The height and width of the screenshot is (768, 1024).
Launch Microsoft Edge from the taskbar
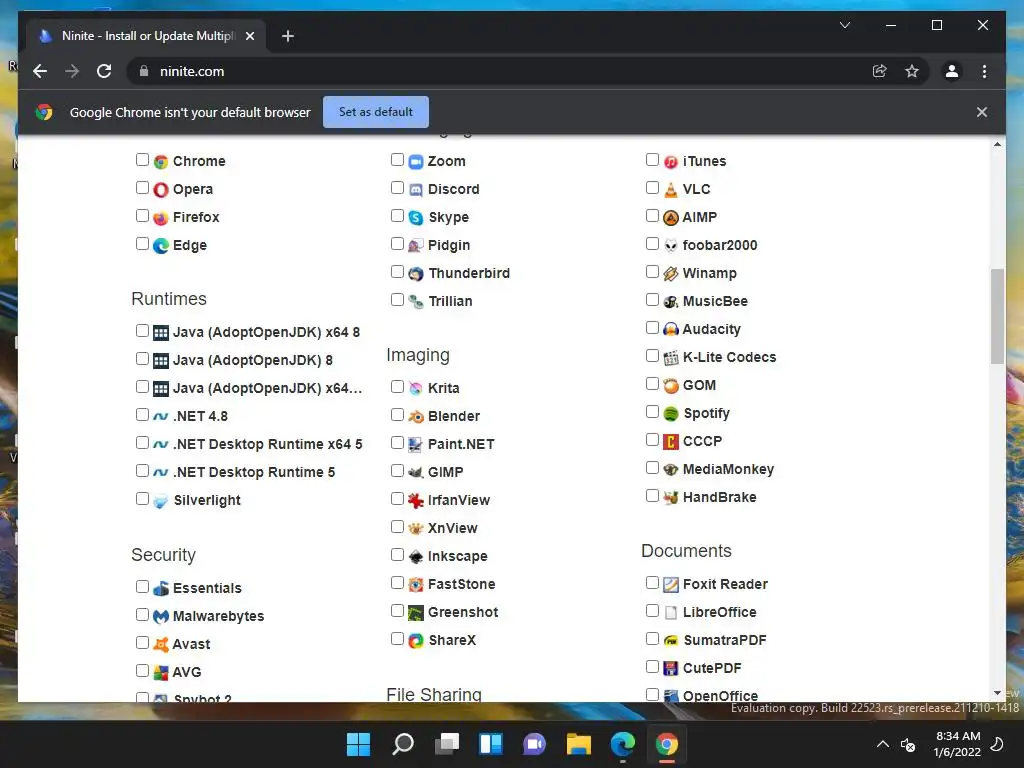point(622,744)
